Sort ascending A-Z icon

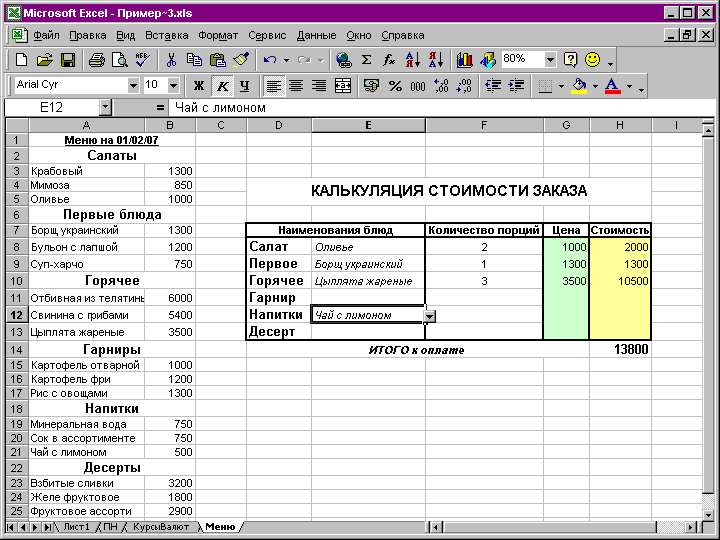(x=412, y=60)
